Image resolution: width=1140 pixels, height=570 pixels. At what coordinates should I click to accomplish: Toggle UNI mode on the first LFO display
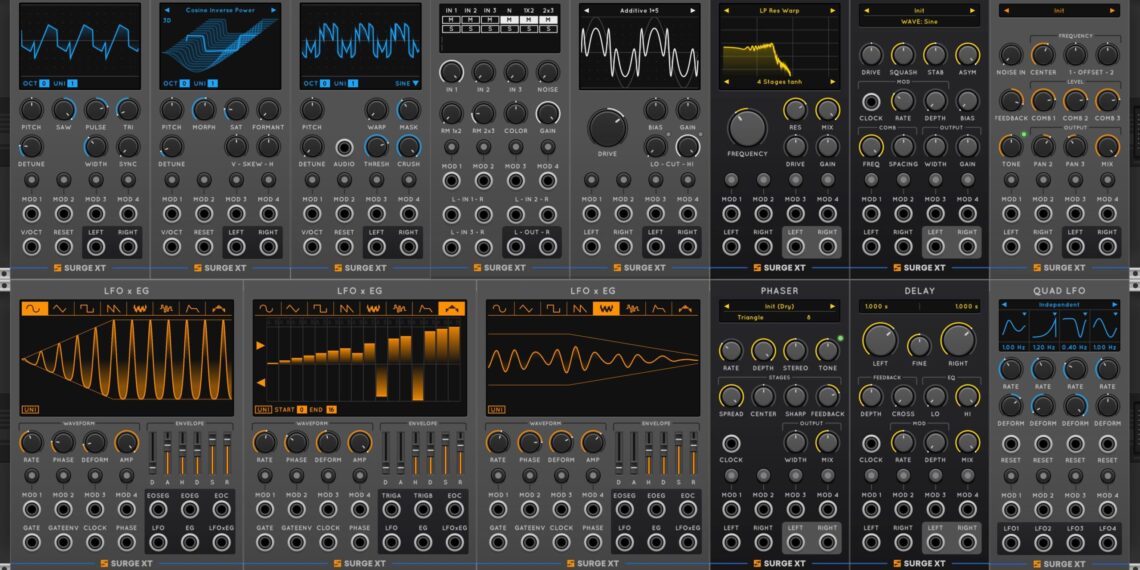point(30,409)
